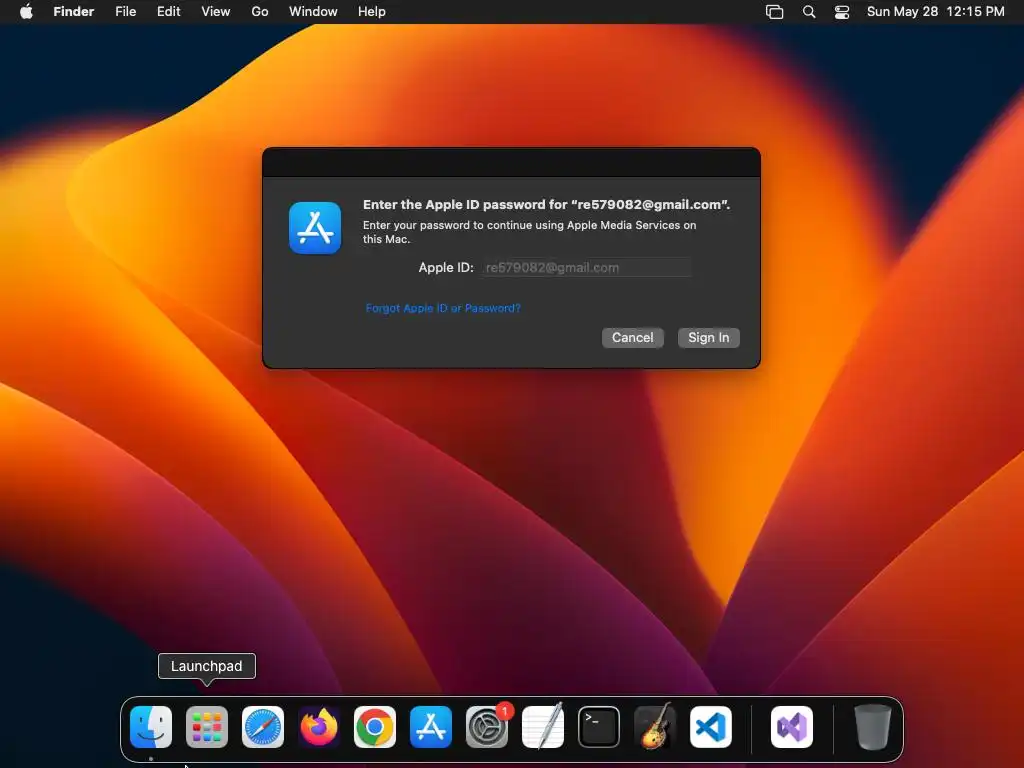1024x768 pixels.
Task: Cancel the Apple ID password dialog
Action: pos(633,338)
